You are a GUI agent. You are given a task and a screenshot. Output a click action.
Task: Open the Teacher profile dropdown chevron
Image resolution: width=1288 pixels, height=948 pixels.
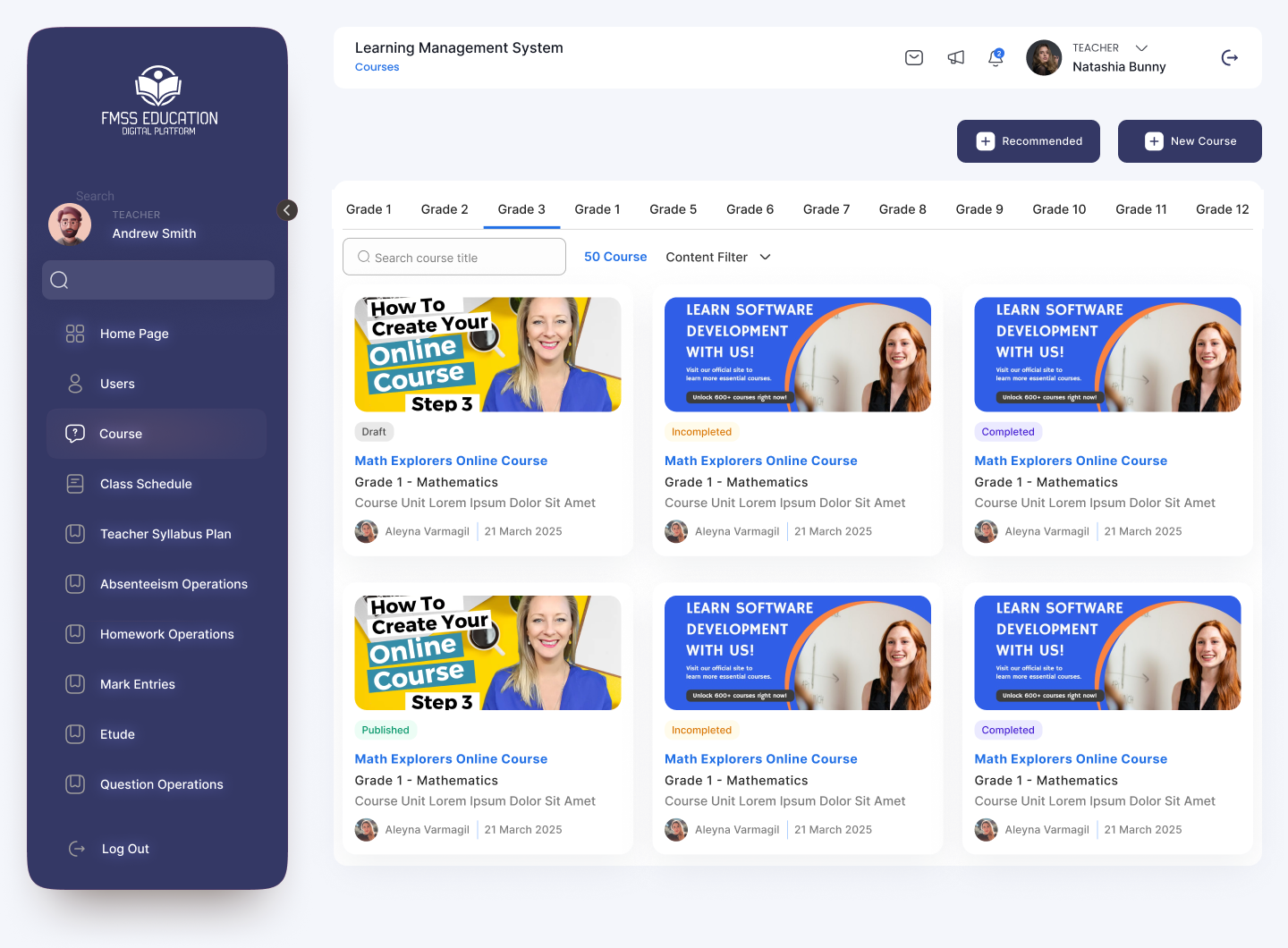point(1141,47)
